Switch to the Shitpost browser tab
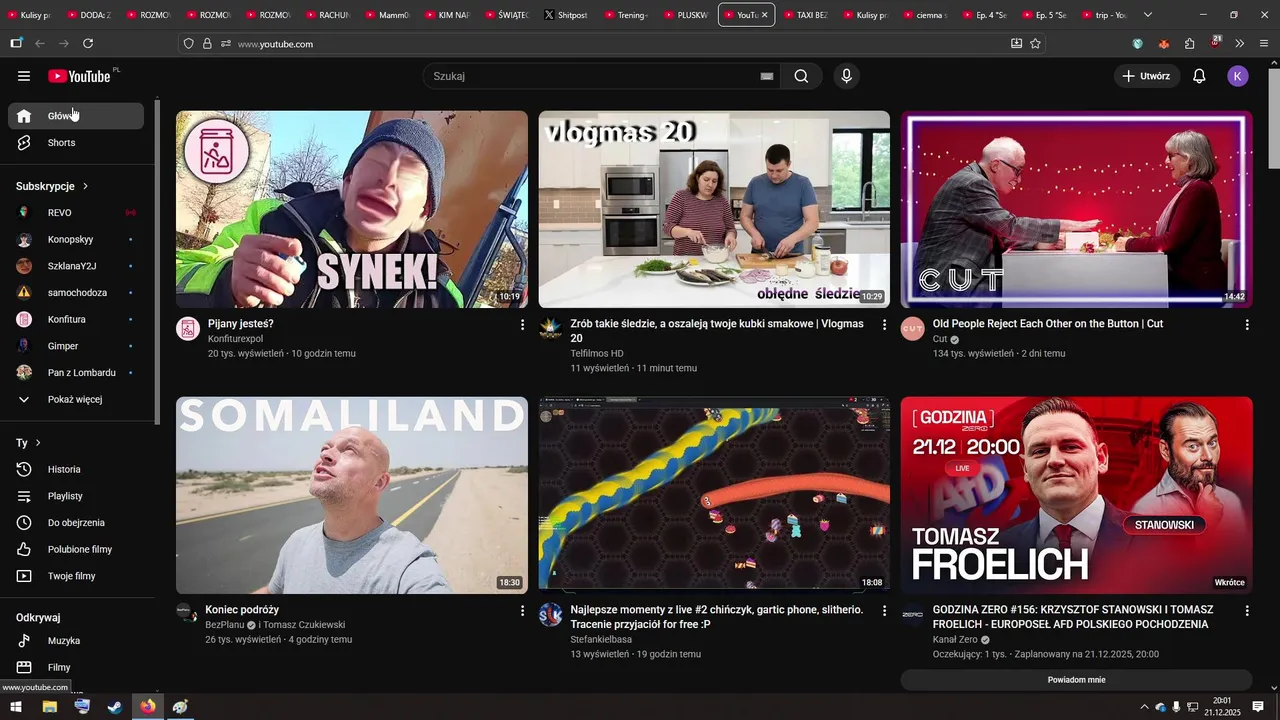This screenshot has width=1280, height=720. tap(567, 15)
